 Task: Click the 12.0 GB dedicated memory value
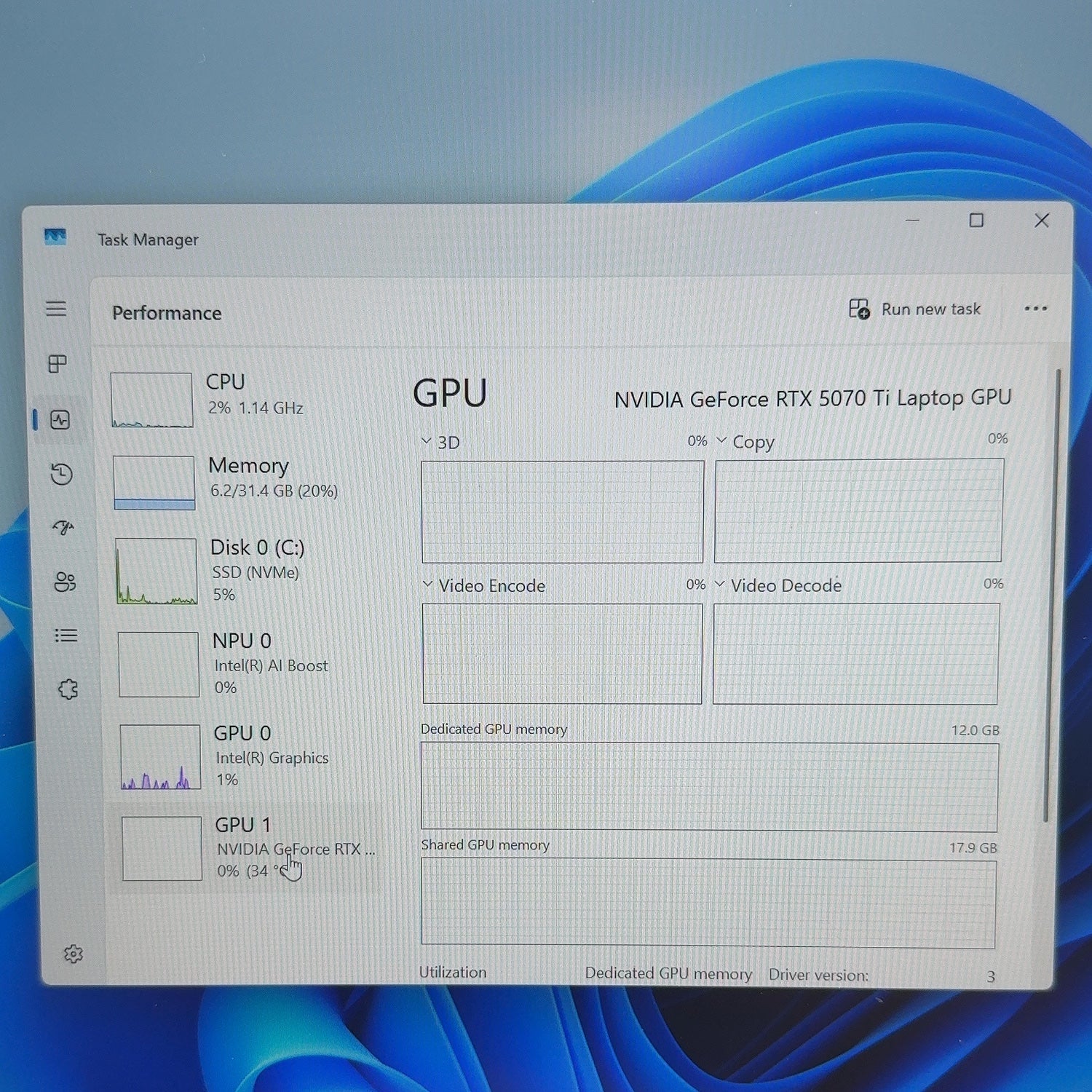975,730
